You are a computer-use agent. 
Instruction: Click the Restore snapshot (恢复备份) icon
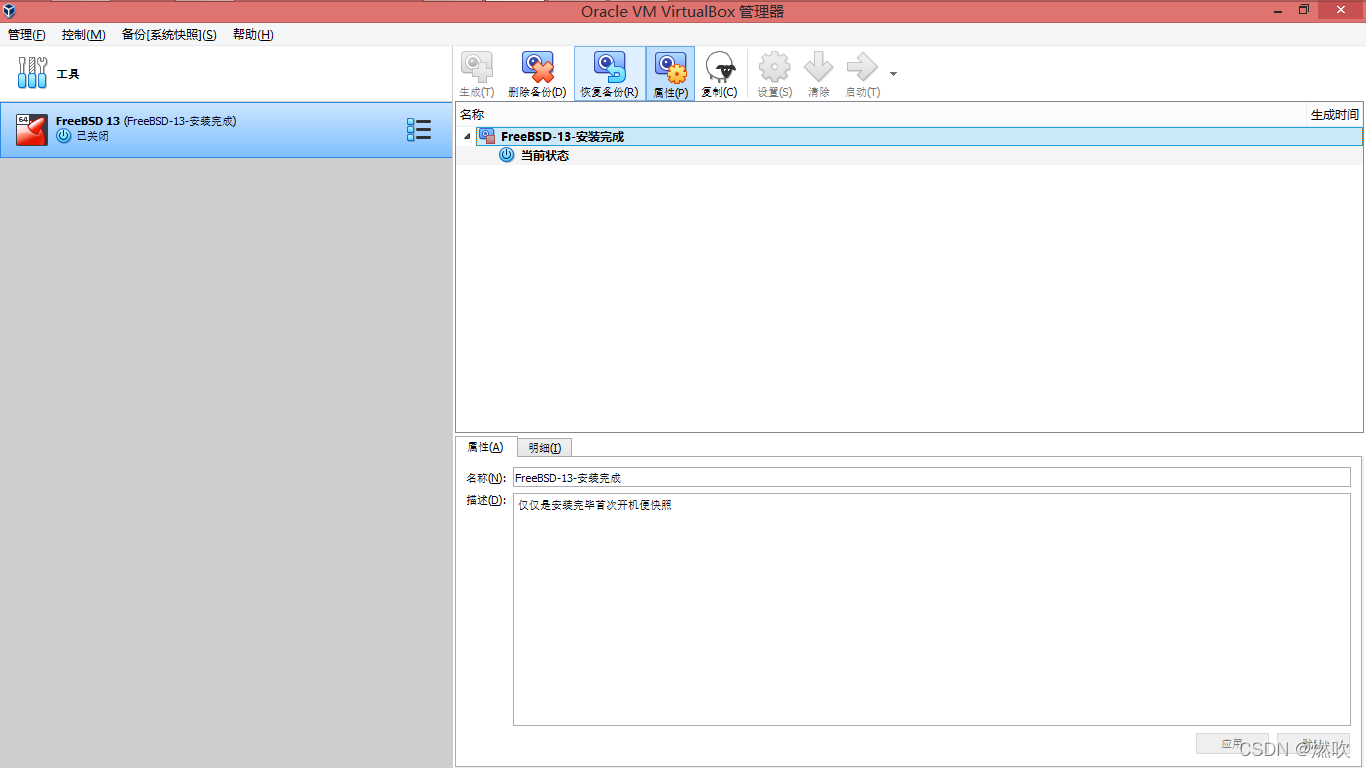(610, 68)
